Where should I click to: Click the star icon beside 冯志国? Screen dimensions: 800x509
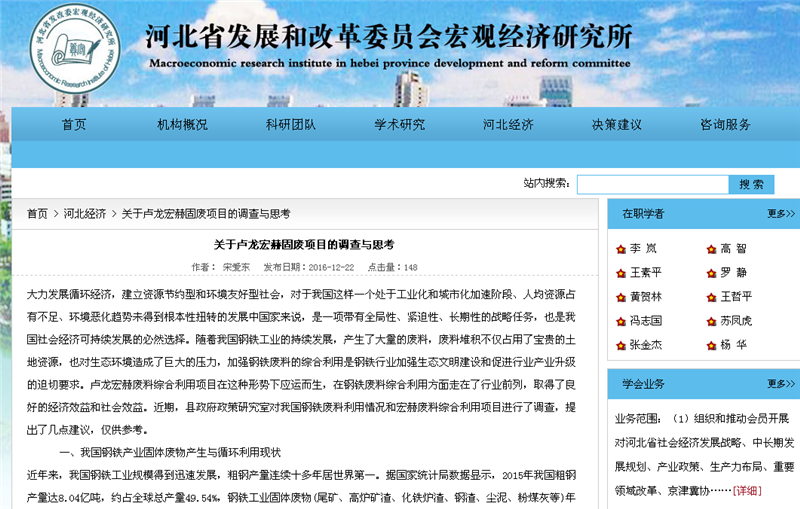(621, 321)
